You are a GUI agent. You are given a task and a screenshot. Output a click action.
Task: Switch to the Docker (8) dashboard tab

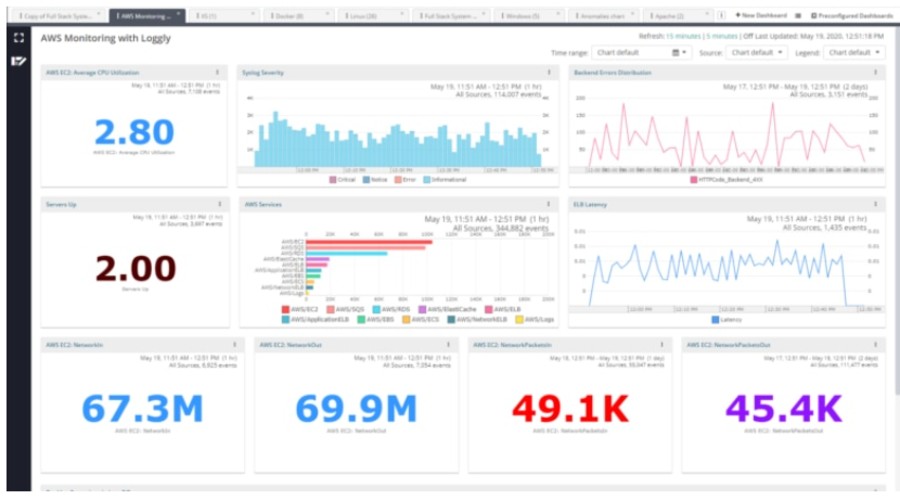click(x=298, y=15)
